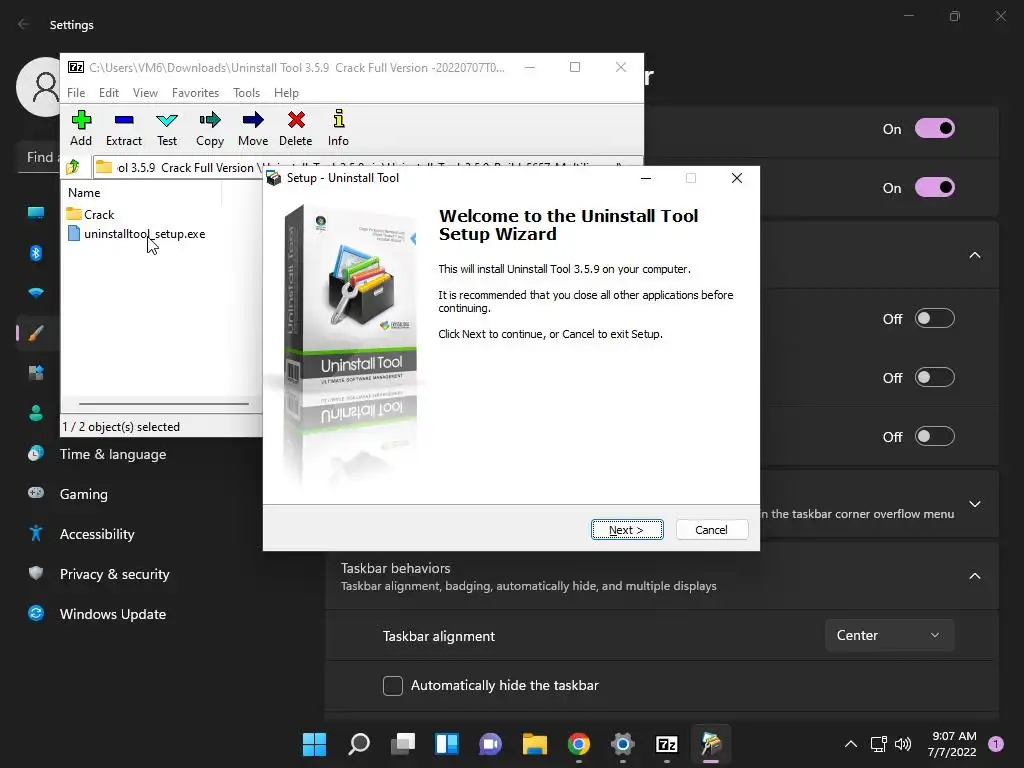Viewport: 1024px width, 768px height.
Task: Select uninstalltool_setup.exe in 7-Zip
Action: coord(136,234)
